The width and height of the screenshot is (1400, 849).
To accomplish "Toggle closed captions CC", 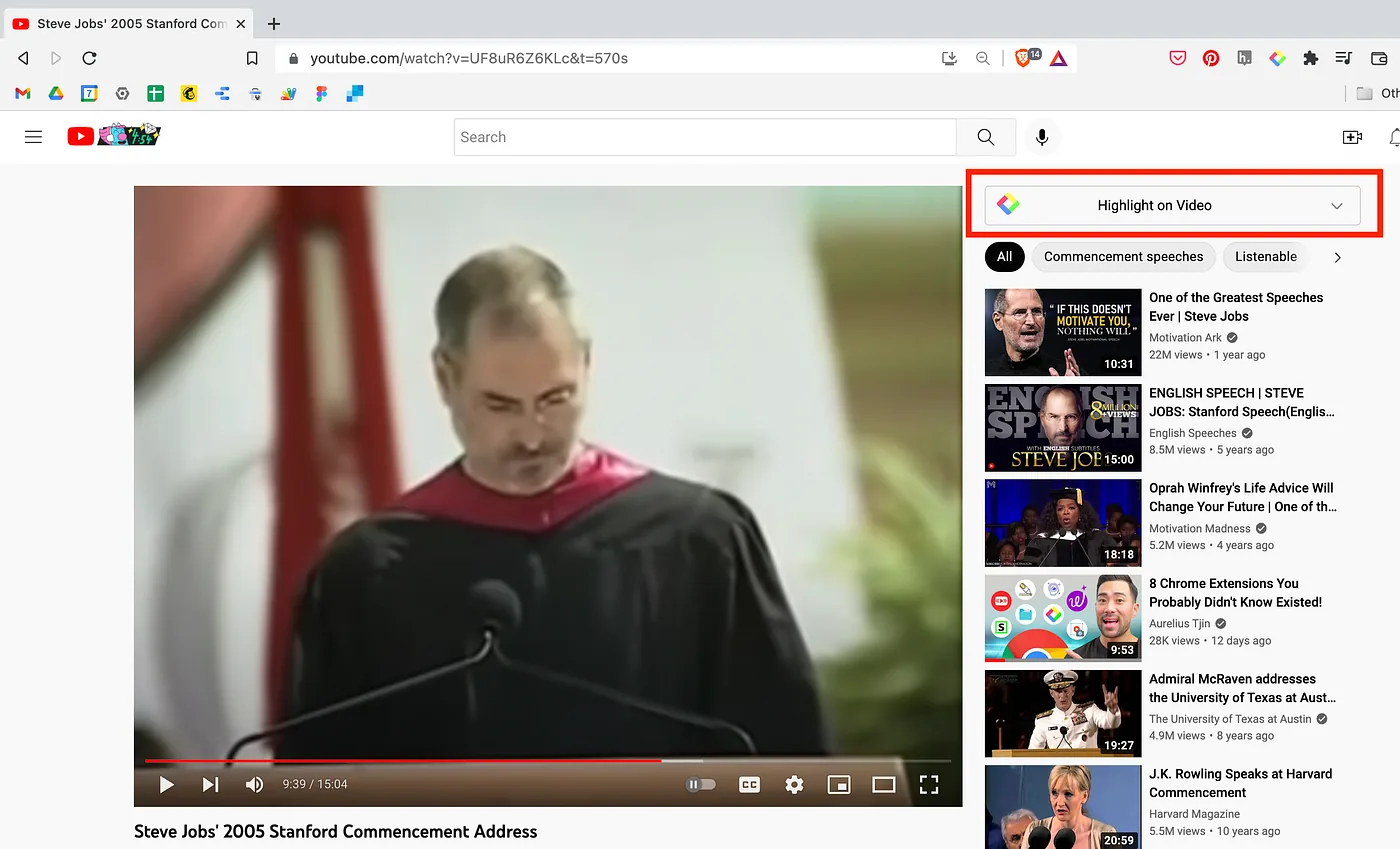I will [x=749, y=785].
